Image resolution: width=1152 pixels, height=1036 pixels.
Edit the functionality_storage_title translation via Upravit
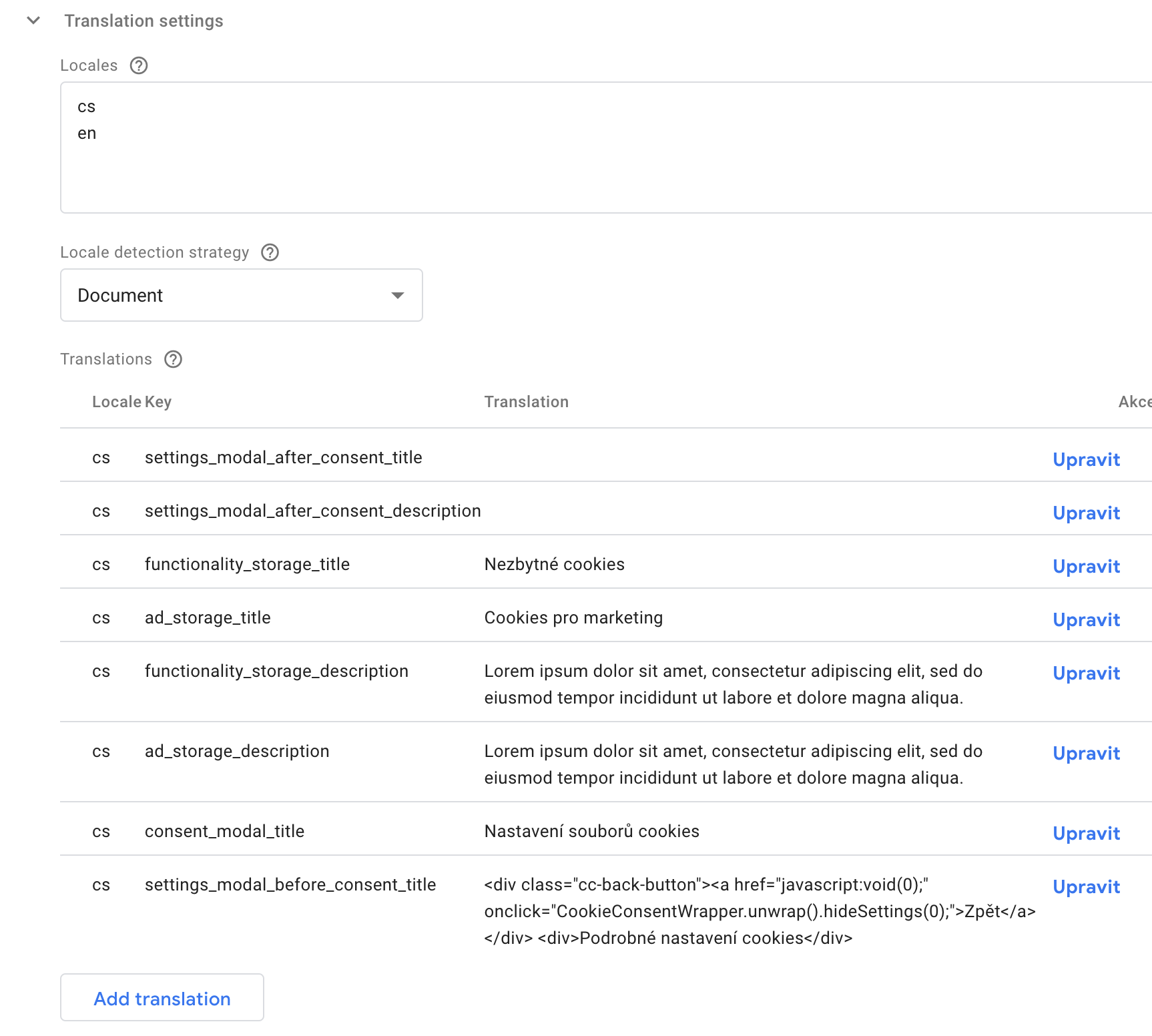pyautogui.click(x=1085, y=566)
